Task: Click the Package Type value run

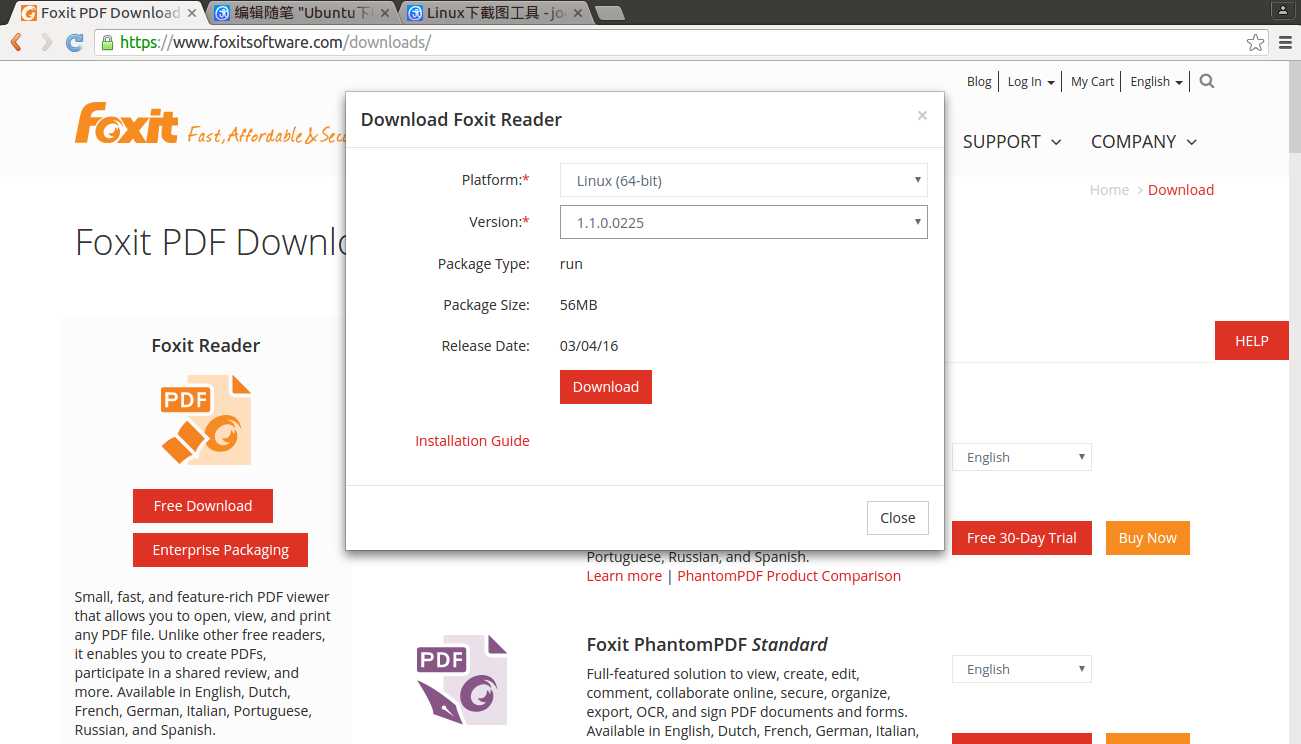Action: coord(571,264)
